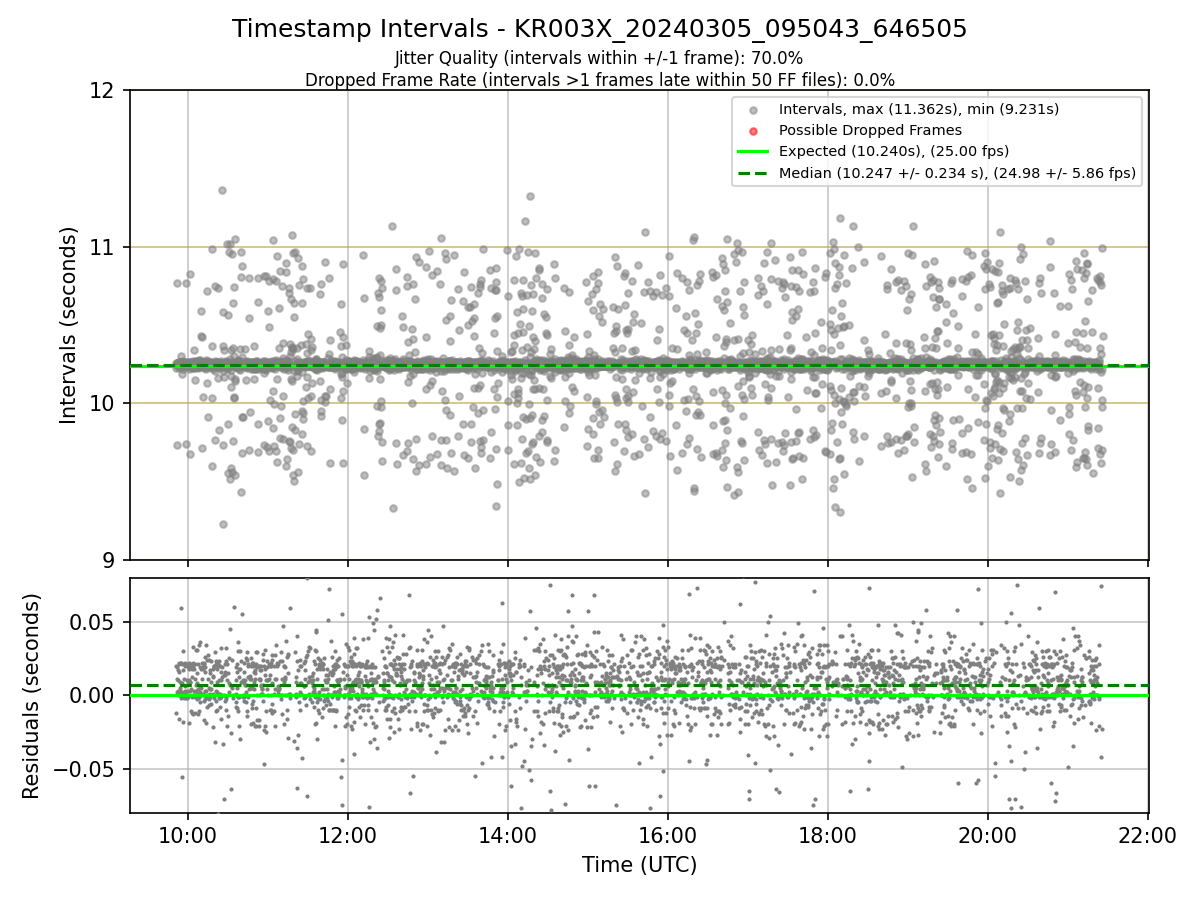
Task: Click legend entry 'Median (10.247 +/- 0.234 s)'
Action: (958, 173)
